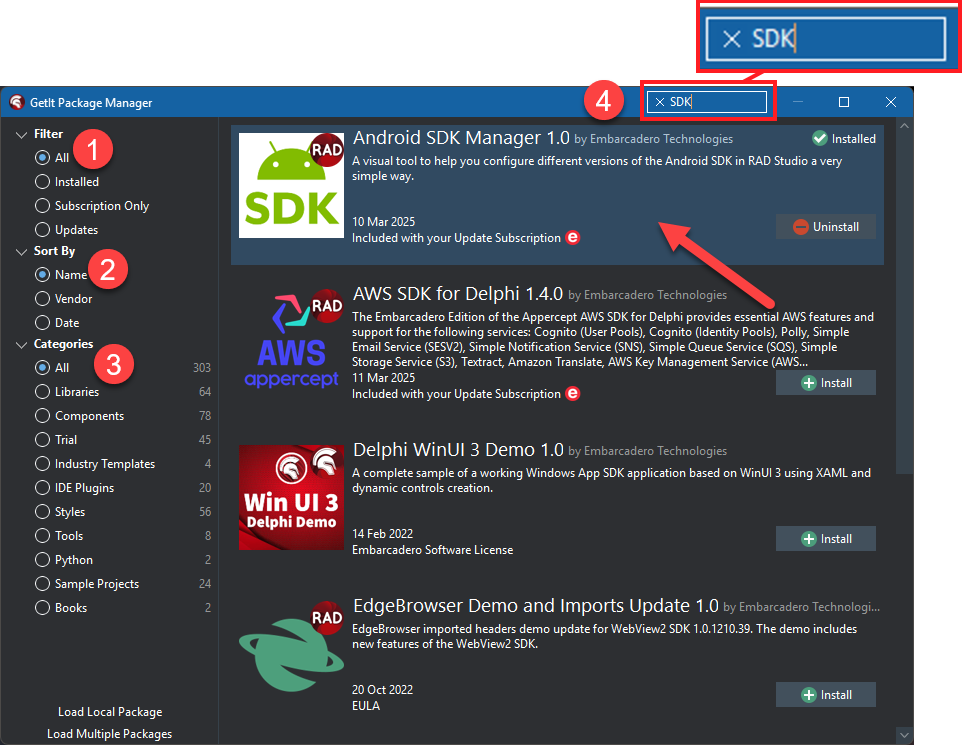Viewport: 962px width, 745px height.
Task: Select the Updates filter option
Action: [x=66, y=230]
